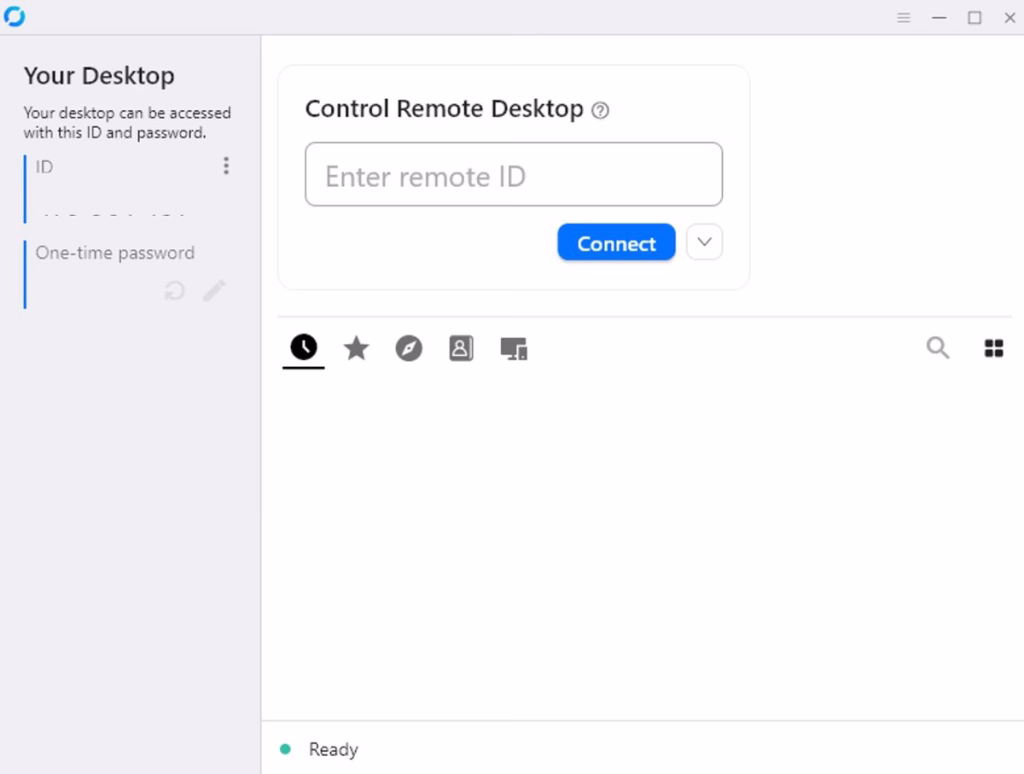This screenshot has height=774, width=1024.
Task: Open the ID three-dot options menu
Action: (x=226, y=166)
